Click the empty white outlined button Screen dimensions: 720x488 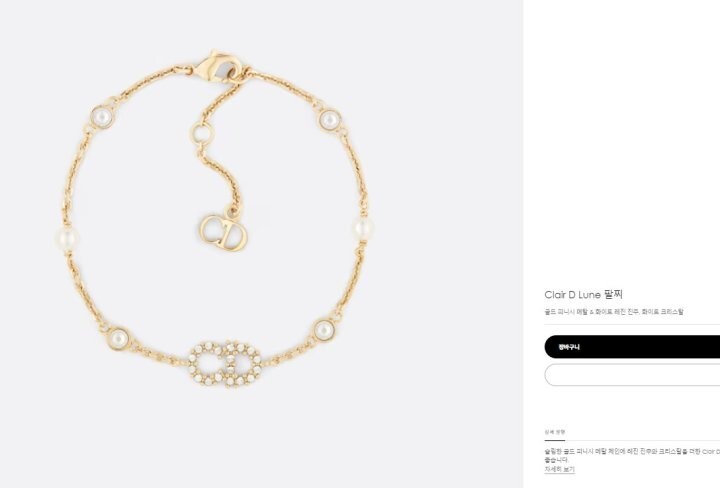pos(632,375)
